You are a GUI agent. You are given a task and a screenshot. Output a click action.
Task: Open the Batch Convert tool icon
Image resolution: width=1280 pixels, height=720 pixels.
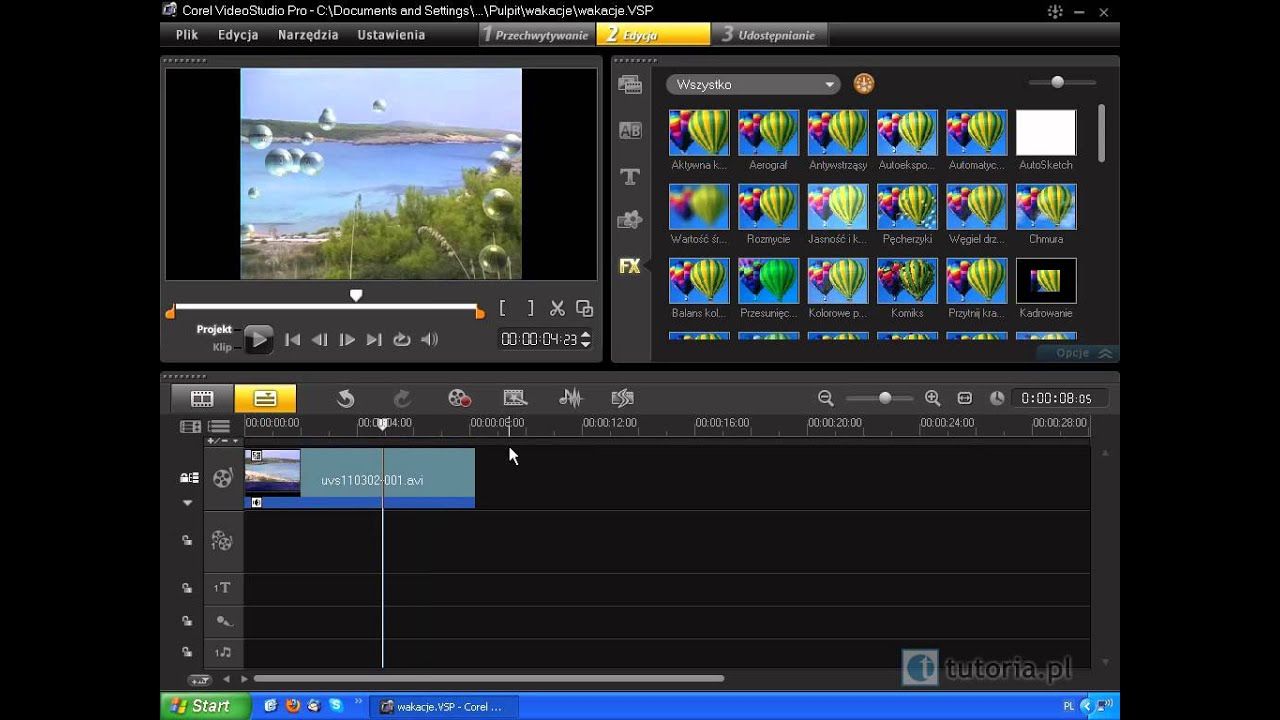pyautogui.click(x=515, y=398)
